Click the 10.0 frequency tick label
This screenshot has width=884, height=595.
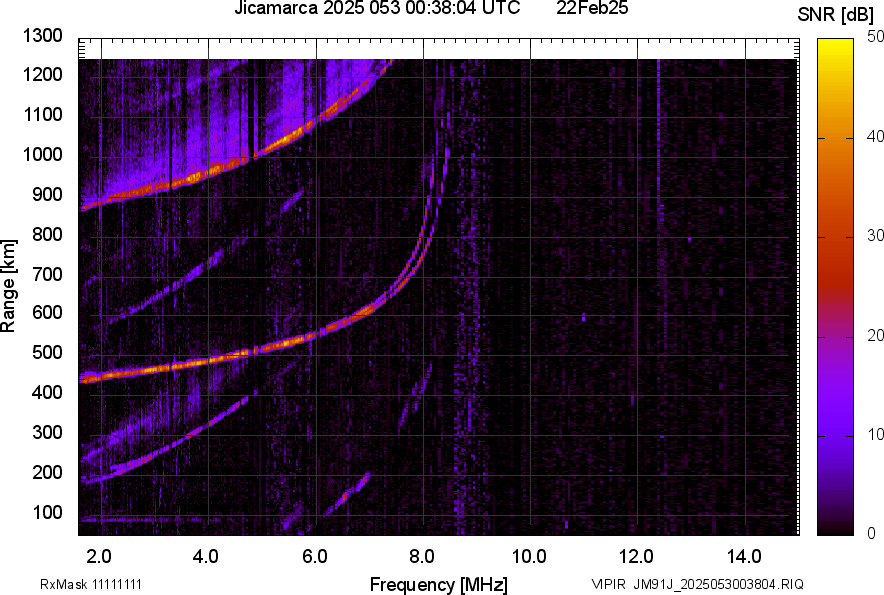529,557
